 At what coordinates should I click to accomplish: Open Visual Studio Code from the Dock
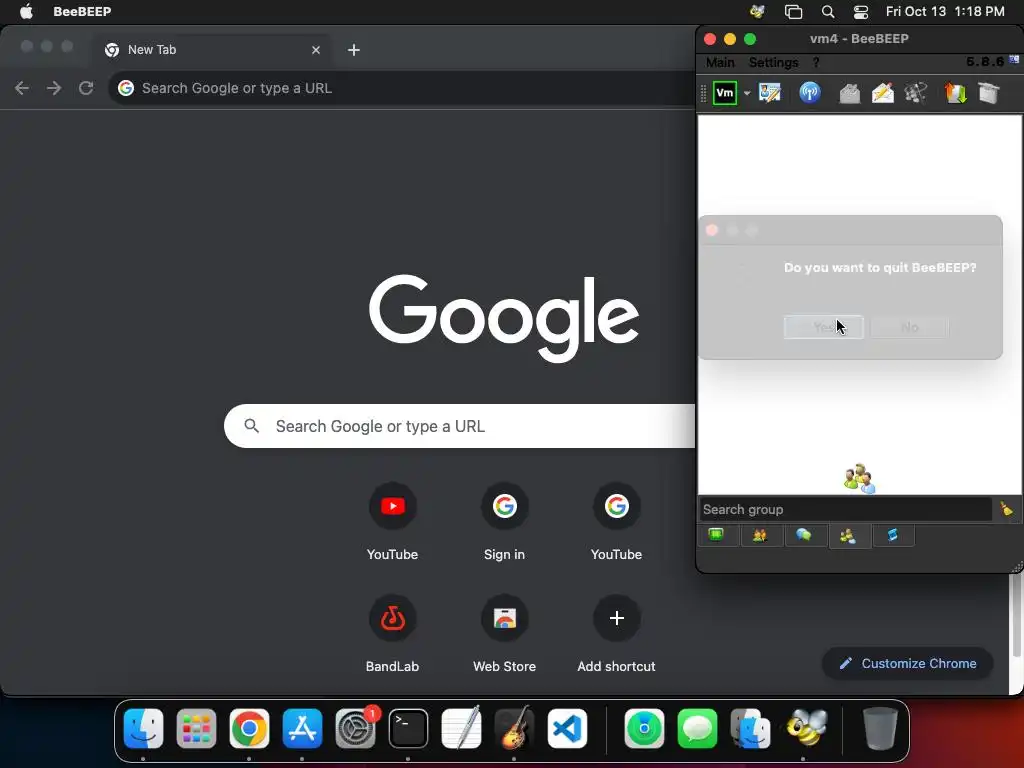(x=567, y=728)
